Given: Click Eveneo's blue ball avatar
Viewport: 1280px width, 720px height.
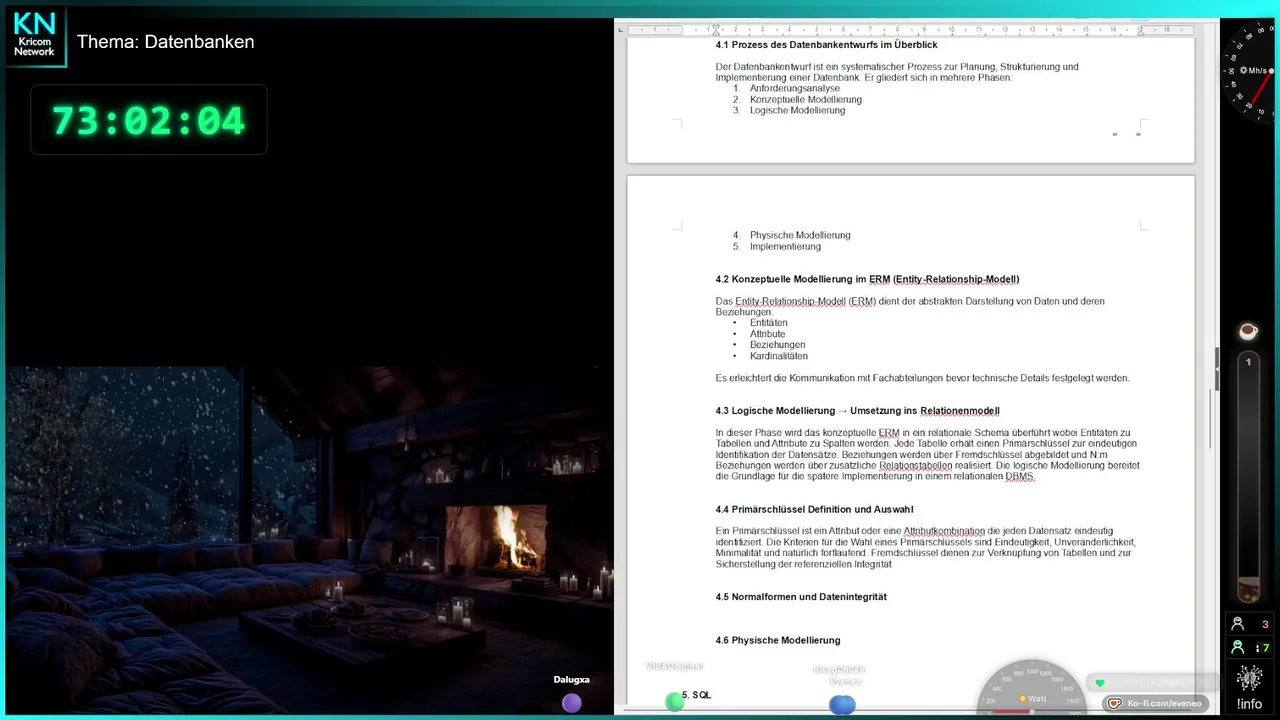Looking at the screenshot, I should click(842, 705).
